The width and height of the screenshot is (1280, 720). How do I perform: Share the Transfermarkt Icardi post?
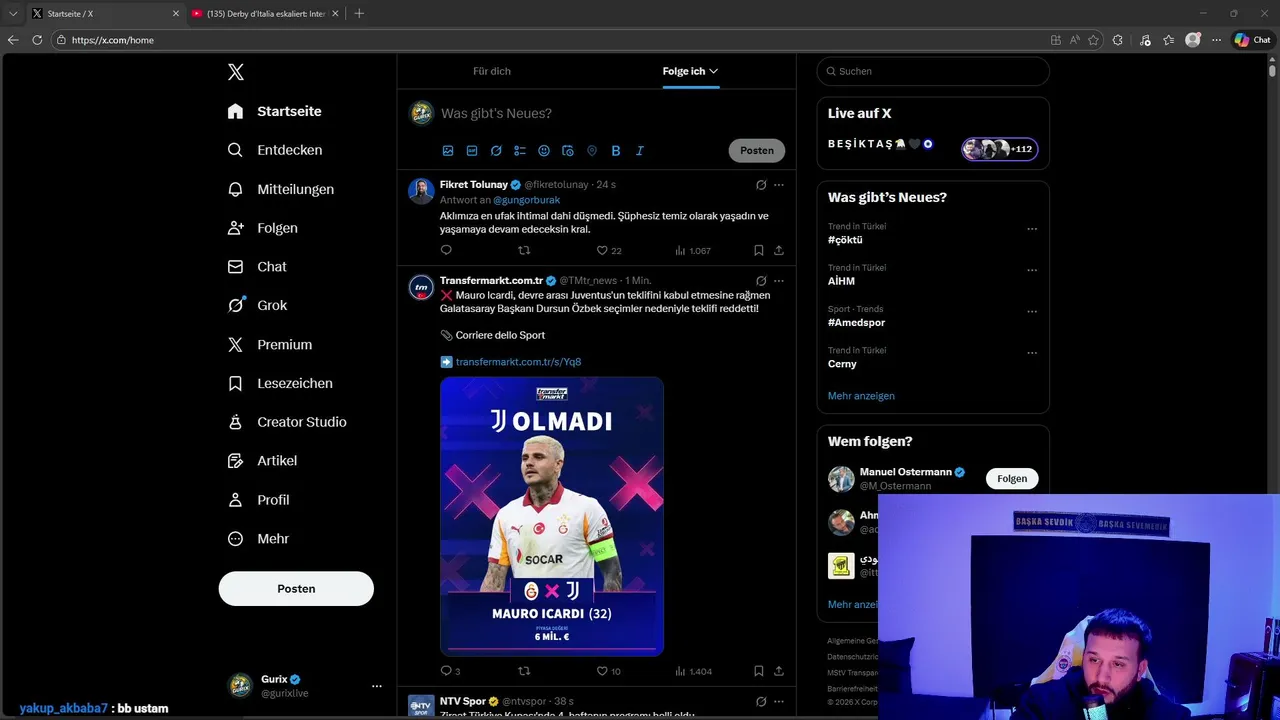[779, 671]
